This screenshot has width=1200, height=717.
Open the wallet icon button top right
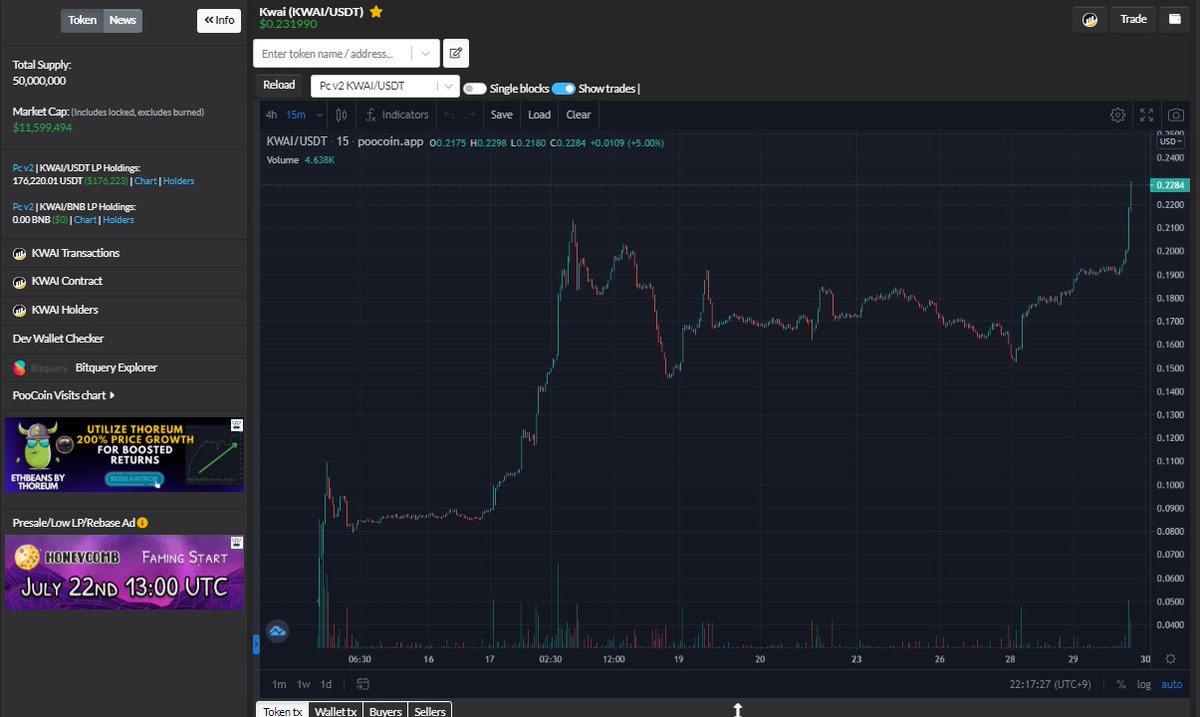[1175, 19]
